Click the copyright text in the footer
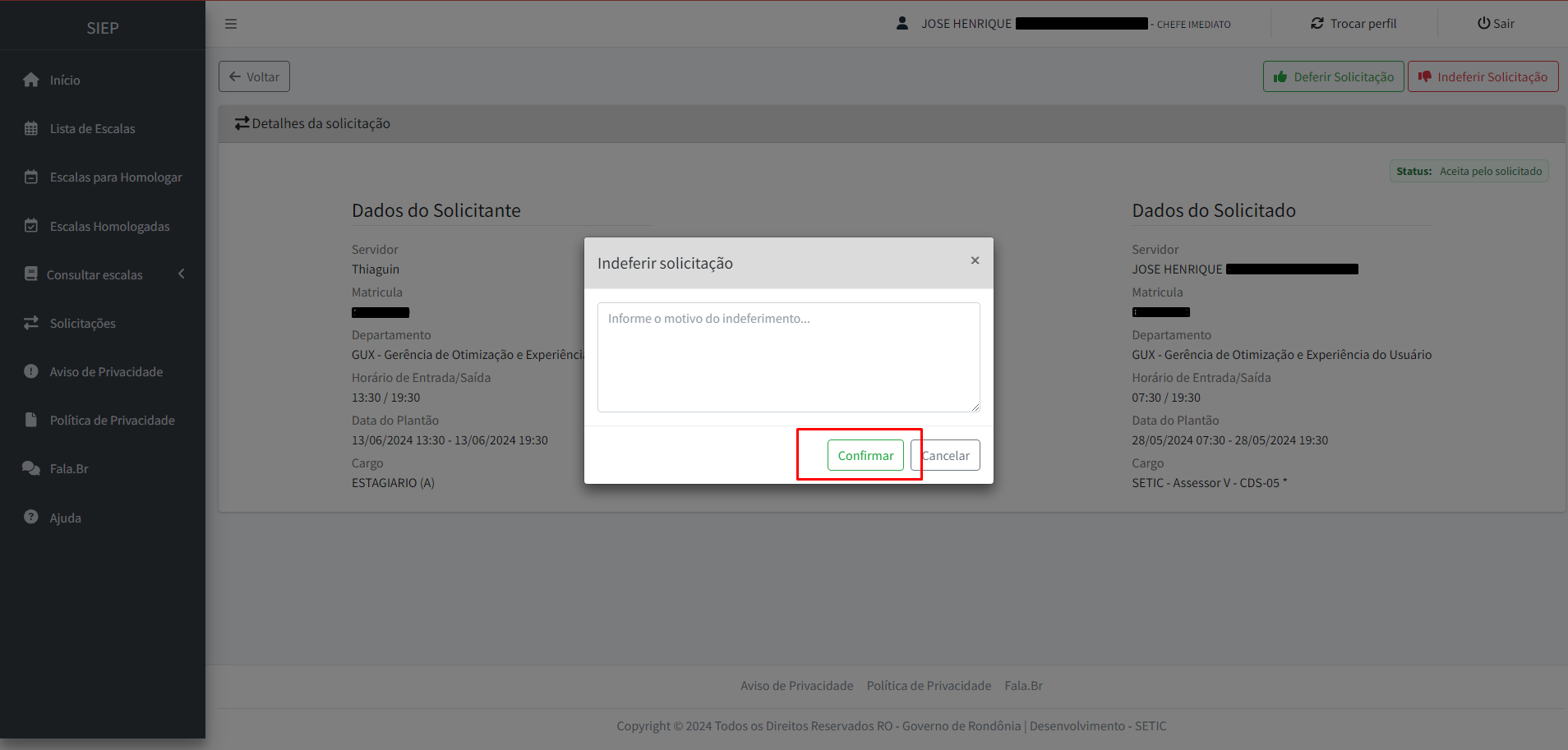 [892, 725]
